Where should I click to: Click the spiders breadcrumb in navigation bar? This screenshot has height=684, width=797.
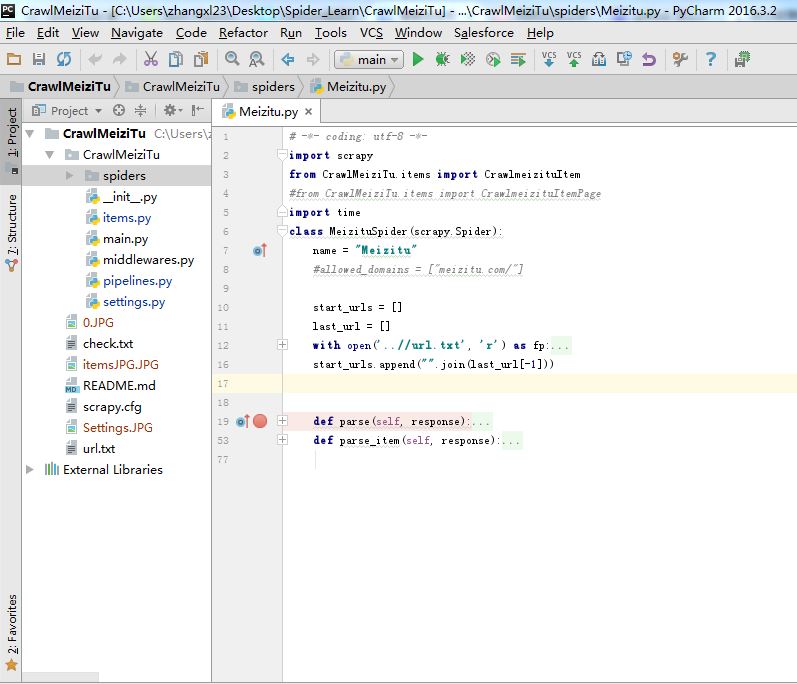(273, 87)
